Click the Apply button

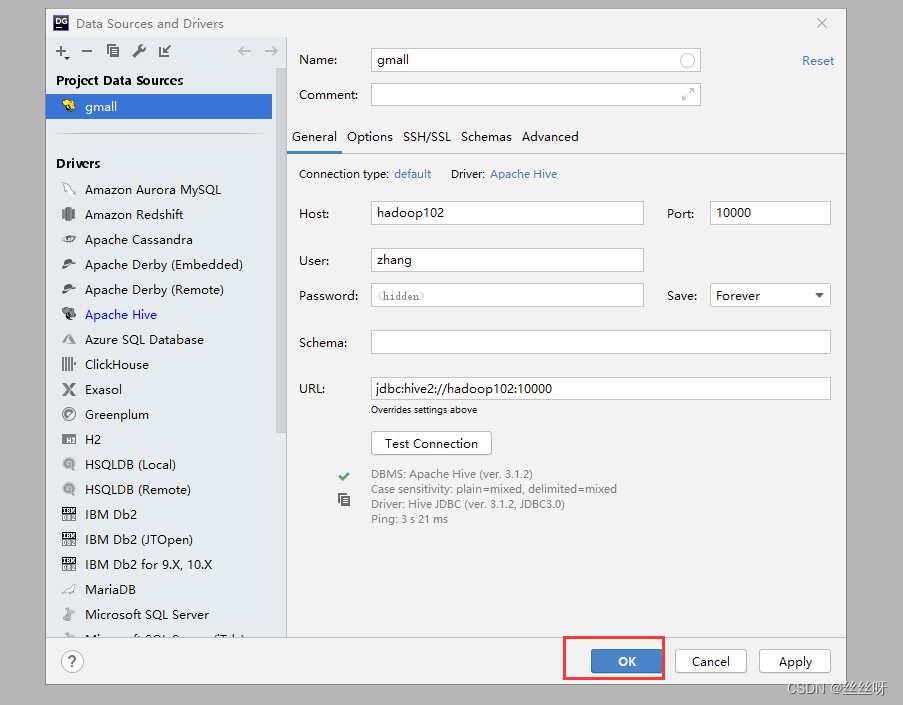[x=795, y=661]
